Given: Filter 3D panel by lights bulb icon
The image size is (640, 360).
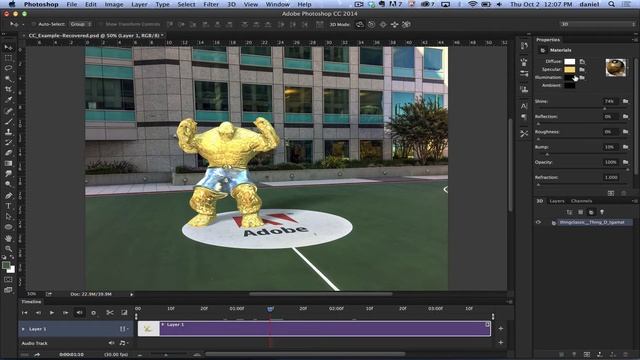Looking at the screenshot, I should (602, 212).
